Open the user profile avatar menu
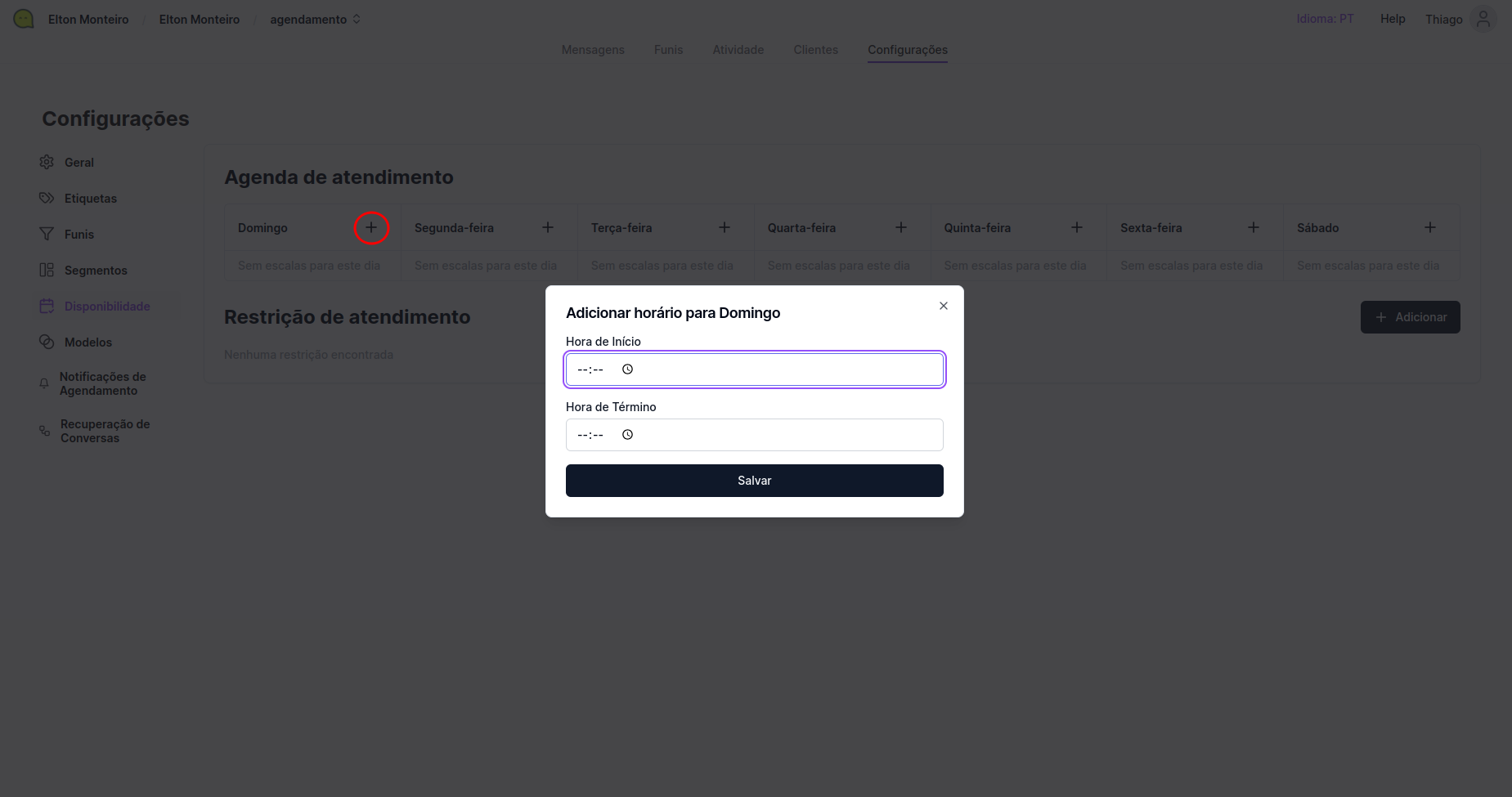The height and width of the screenshot is (797, 1512). coord(1483,19)
